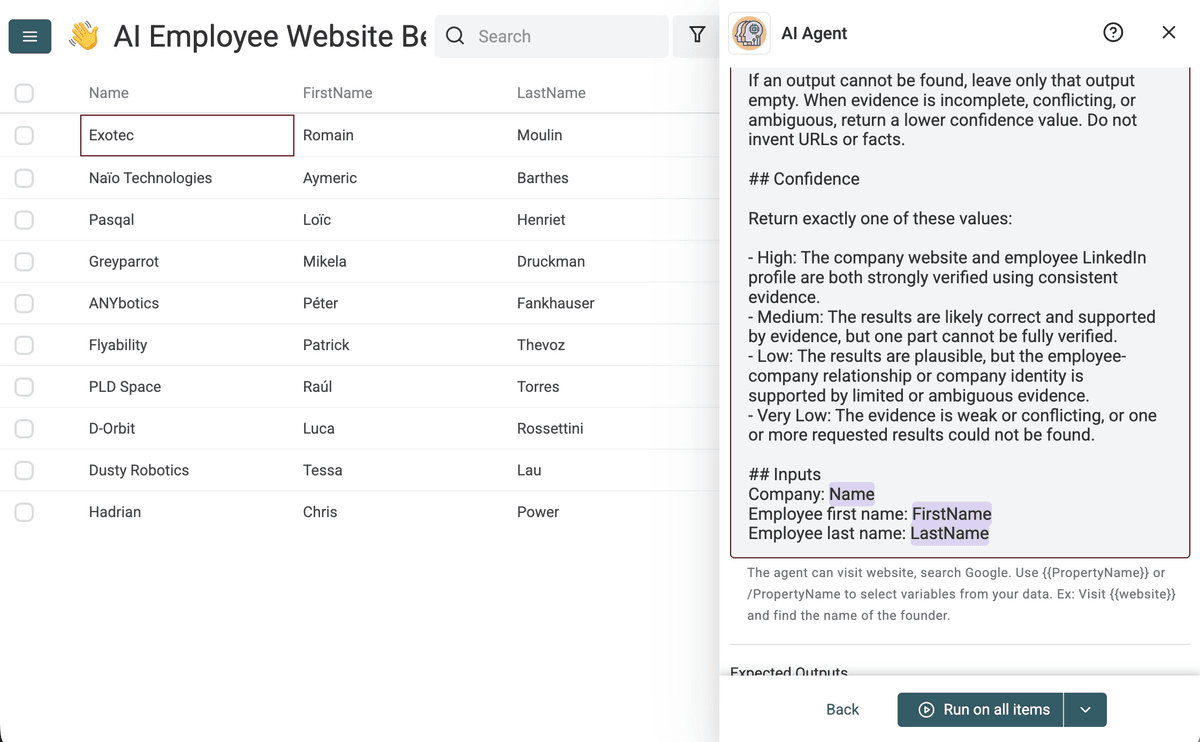Check the Hadrian row checkbox
Viewport: 1200px width, 742px height.
pos(24,512)
